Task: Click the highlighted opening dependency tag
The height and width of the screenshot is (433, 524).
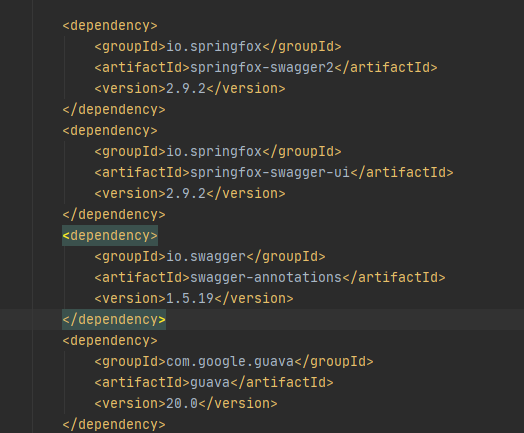Action: pos(110,236)
